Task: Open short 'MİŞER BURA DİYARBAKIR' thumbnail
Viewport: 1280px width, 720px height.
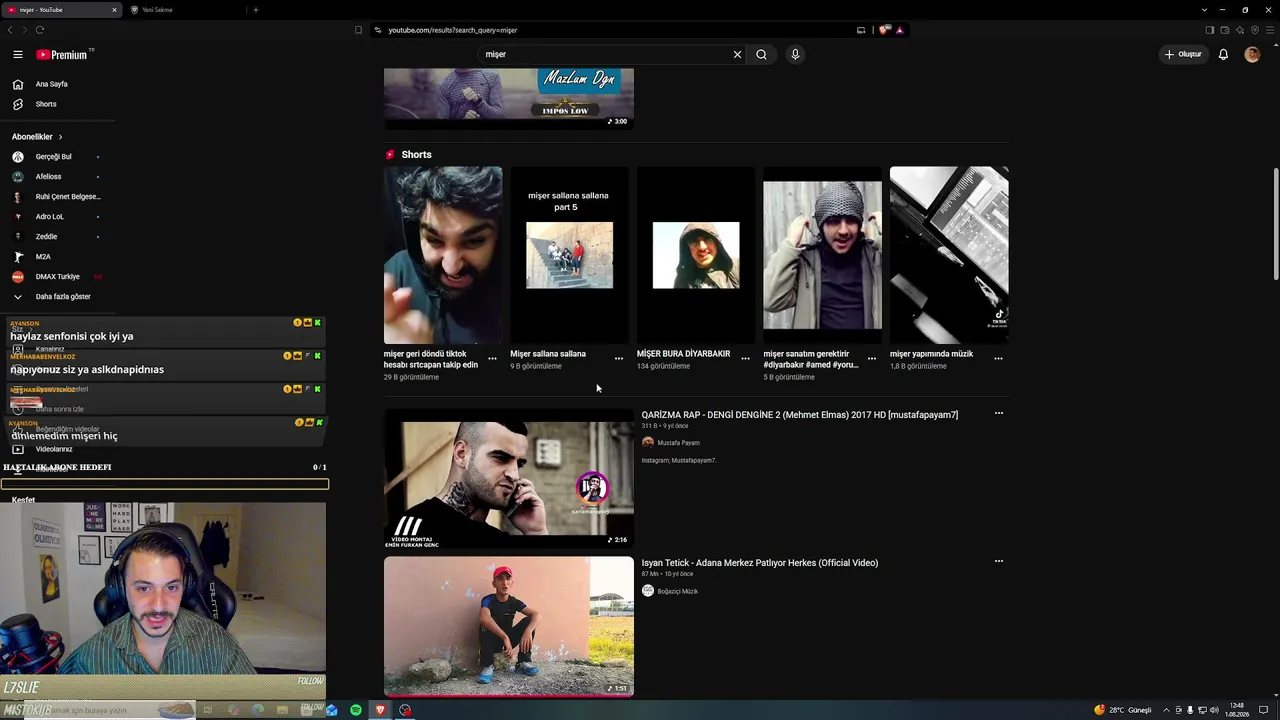Action: click(x=696, y=255)
